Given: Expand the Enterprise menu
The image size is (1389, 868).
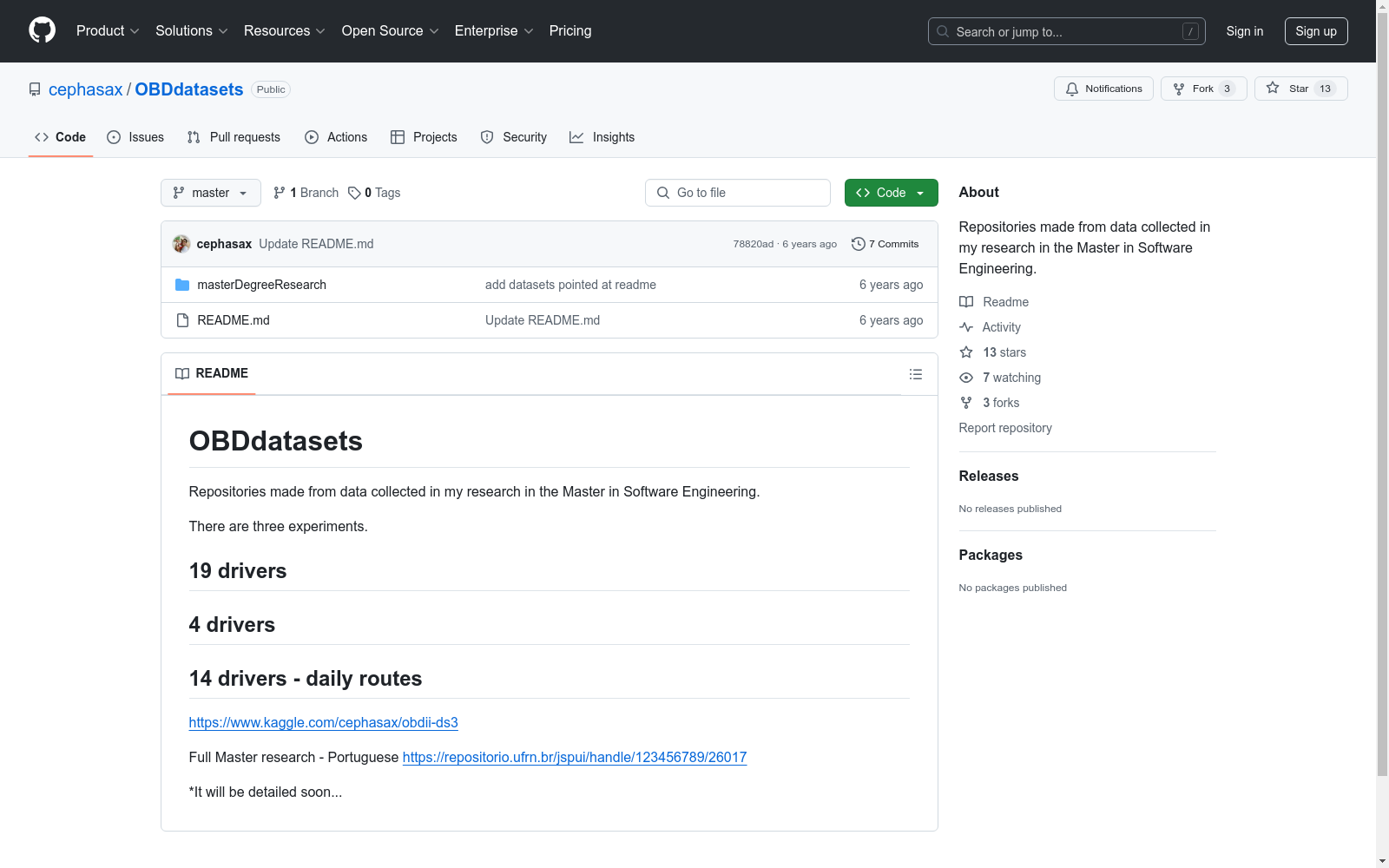Looking at the screenshot, I should 494,30.
